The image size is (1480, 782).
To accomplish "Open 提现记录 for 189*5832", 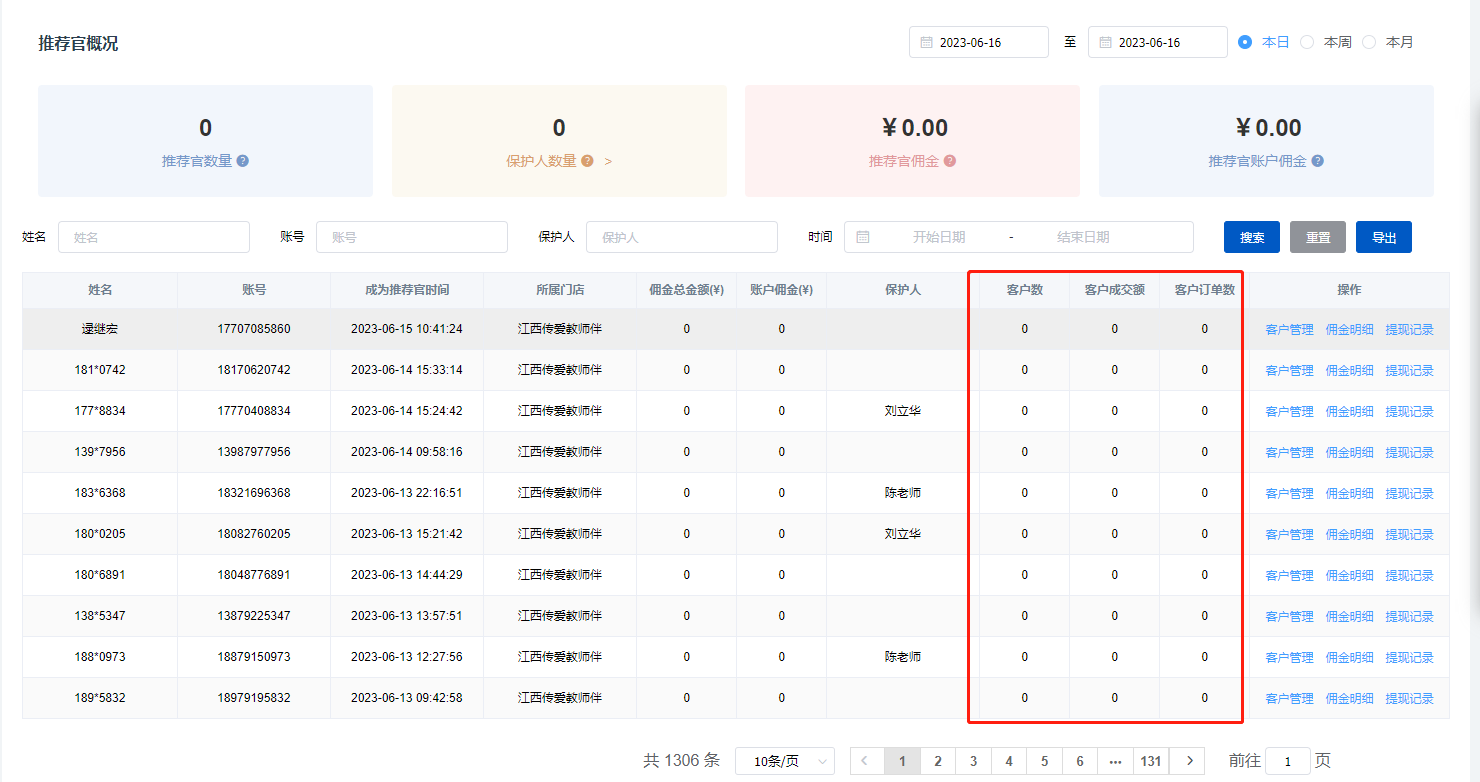I will point(1409,698).
